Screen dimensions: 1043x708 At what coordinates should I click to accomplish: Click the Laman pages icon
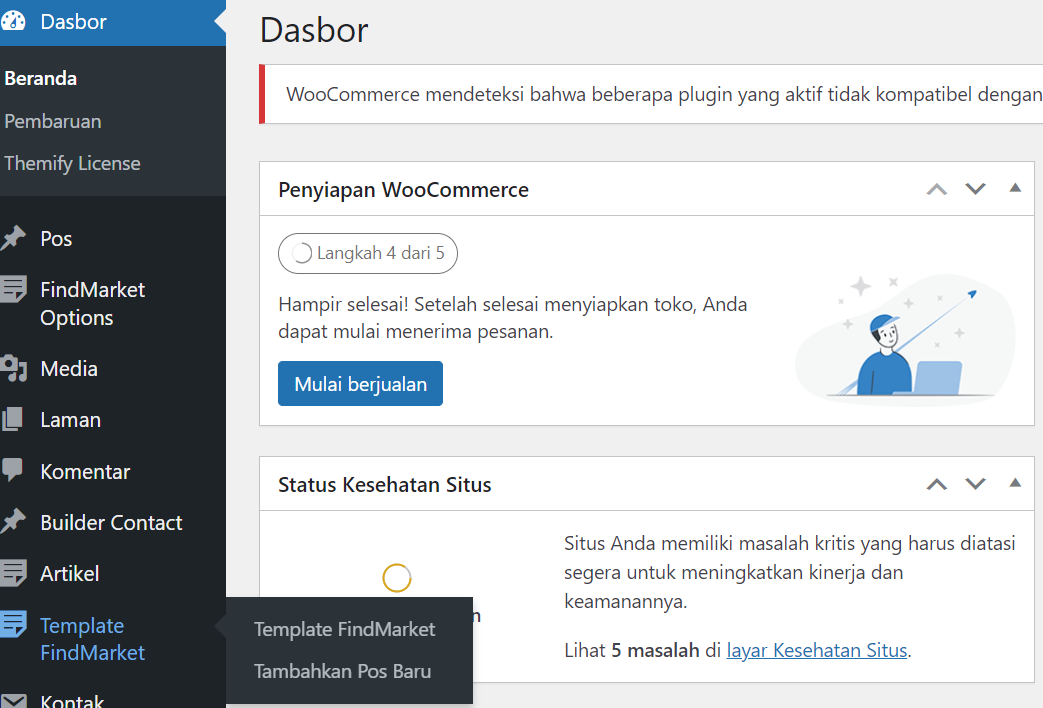[13, 420]
